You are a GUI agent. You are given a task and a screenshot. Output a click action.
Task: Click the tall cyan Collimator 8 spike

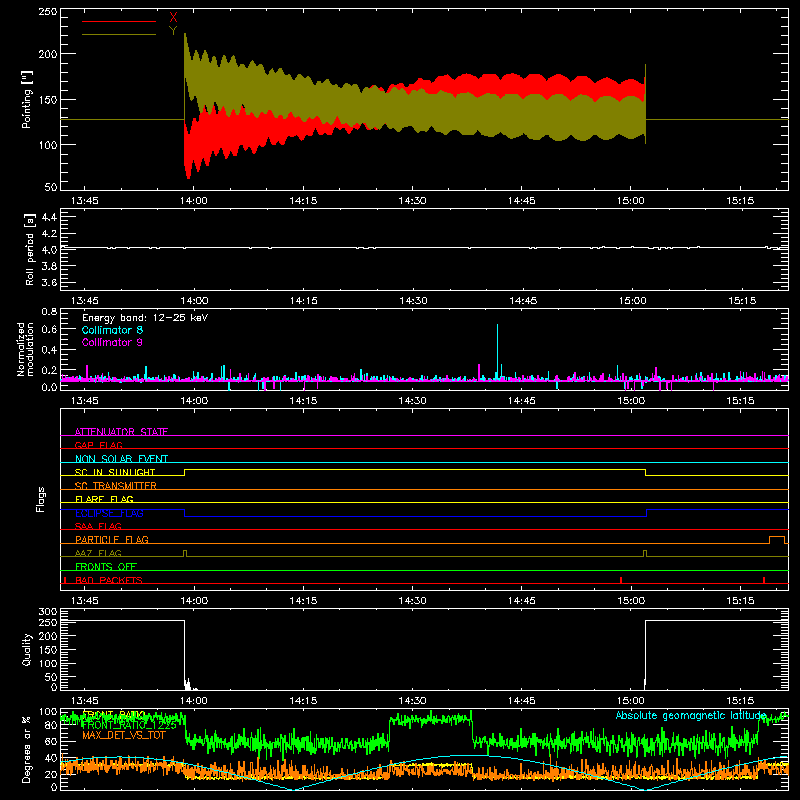[x=497, y=351]
